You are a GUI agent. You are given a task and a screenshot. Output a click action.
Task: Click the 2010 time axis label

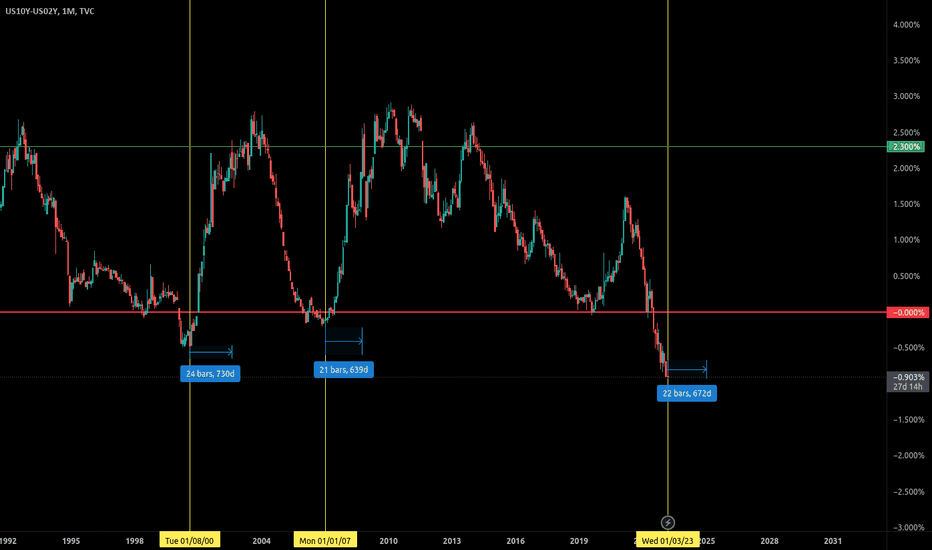pyautogui.click(x=389, y=541)
